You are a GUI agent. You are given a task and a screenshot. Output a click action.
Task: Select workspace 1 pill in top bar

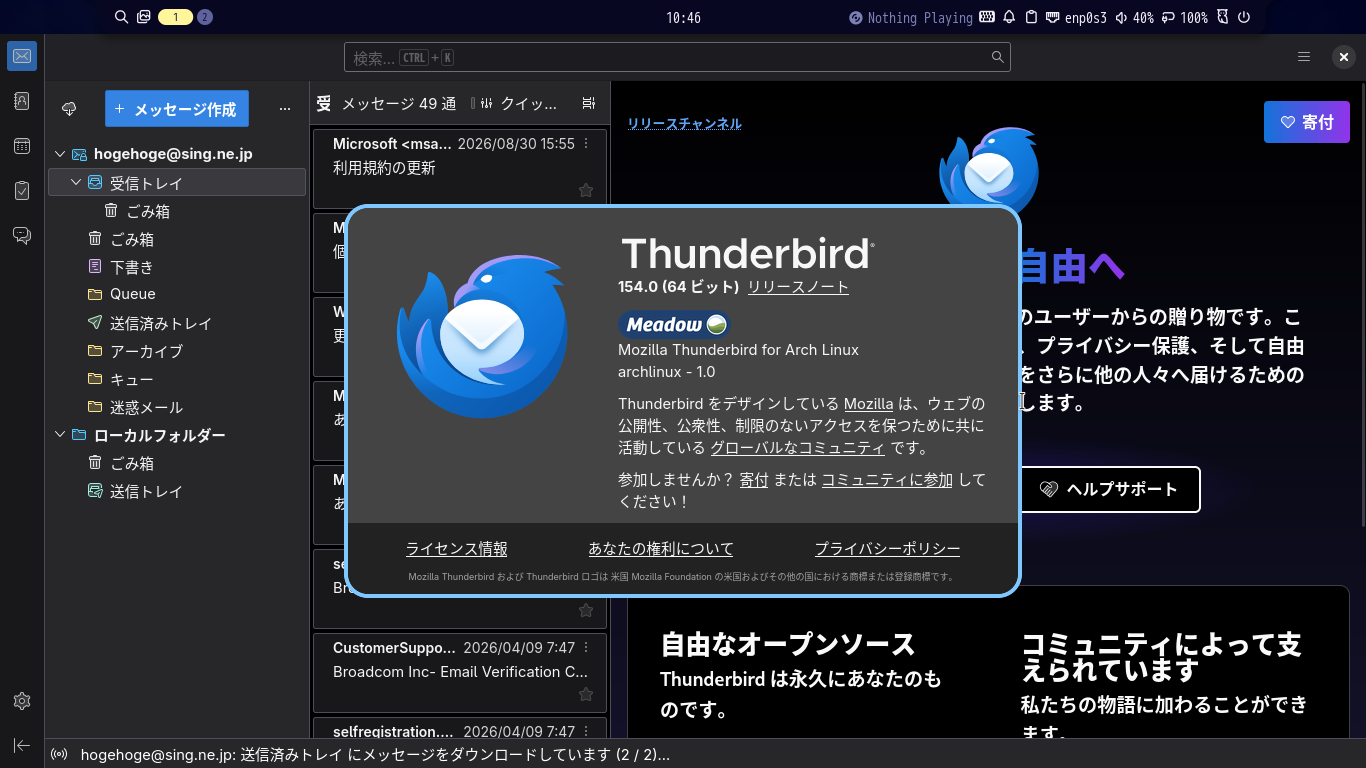coord(176,17)
